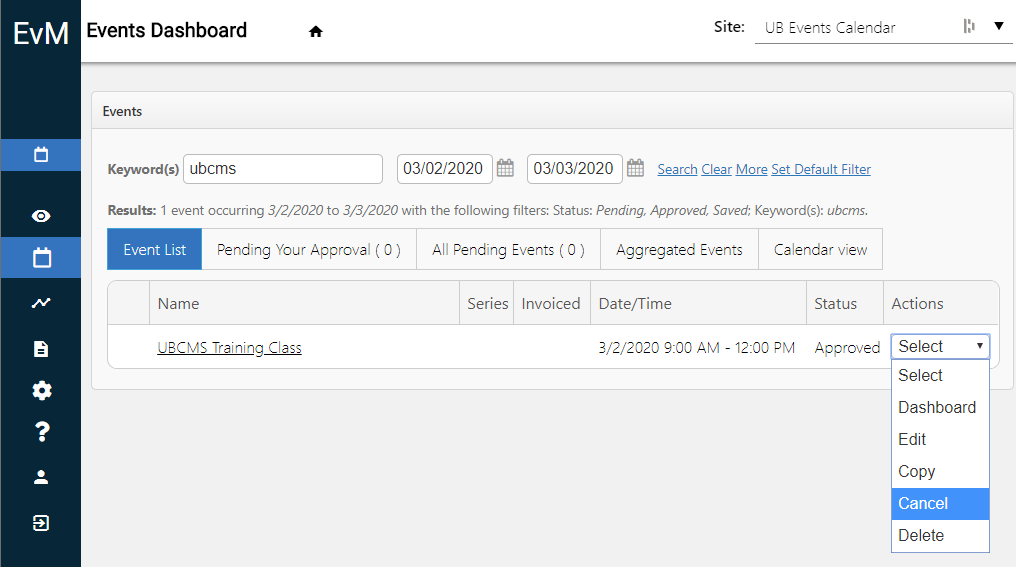Click the sign-out icon in the sidebar
The height and width of the screenshot is (567, 1016).
[x=41, y=523]
